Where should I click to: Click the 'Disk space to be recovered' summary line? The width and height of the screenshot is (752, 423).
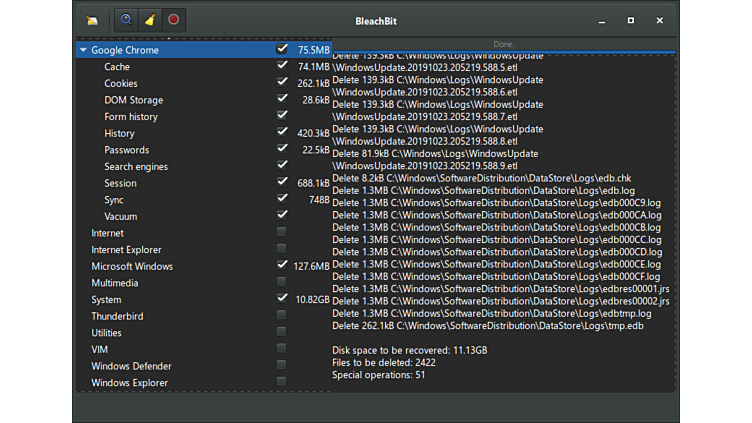(x=410, y=351)
